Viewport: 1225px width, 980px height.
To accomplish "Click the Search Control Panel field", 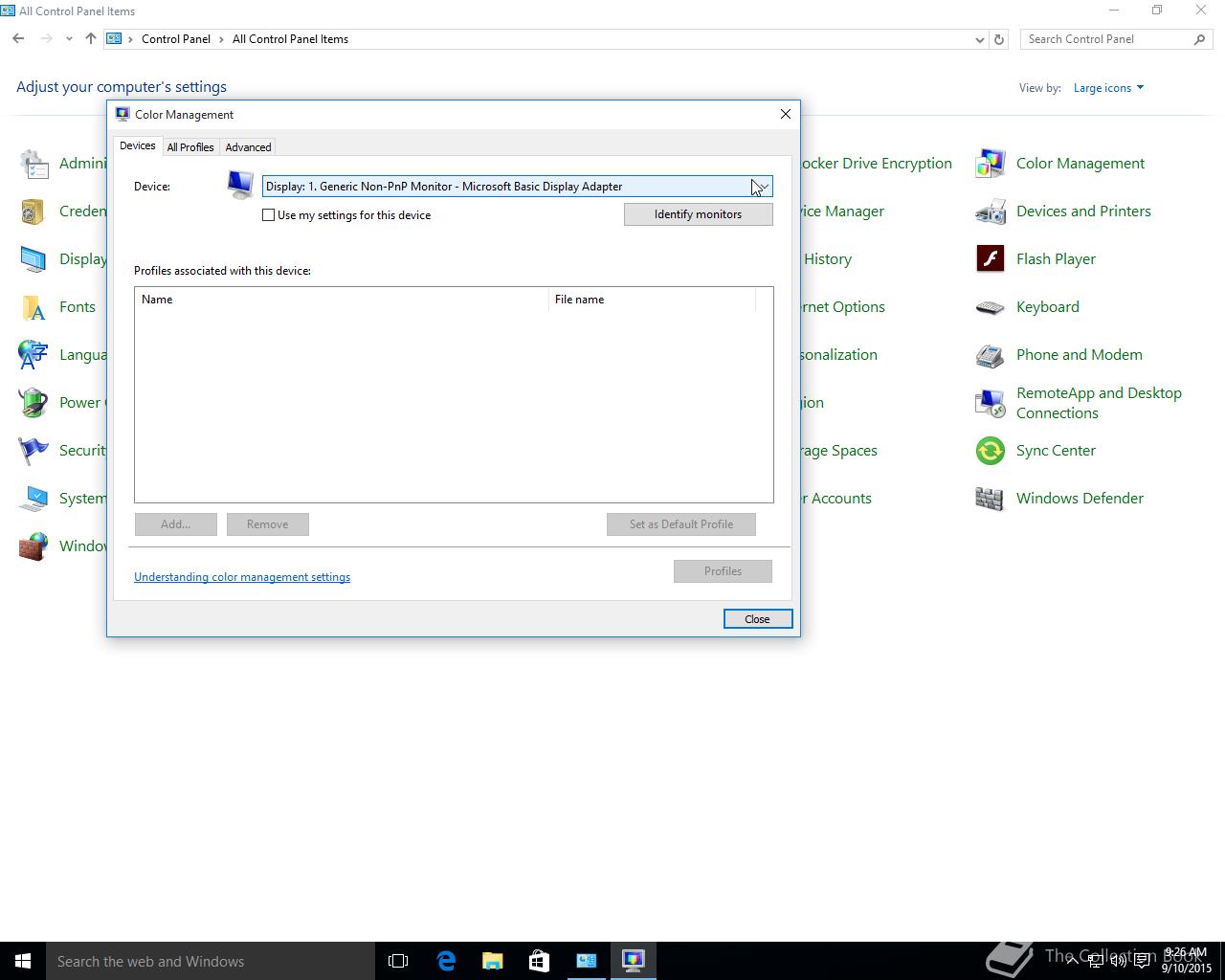I will point(1105,39).
